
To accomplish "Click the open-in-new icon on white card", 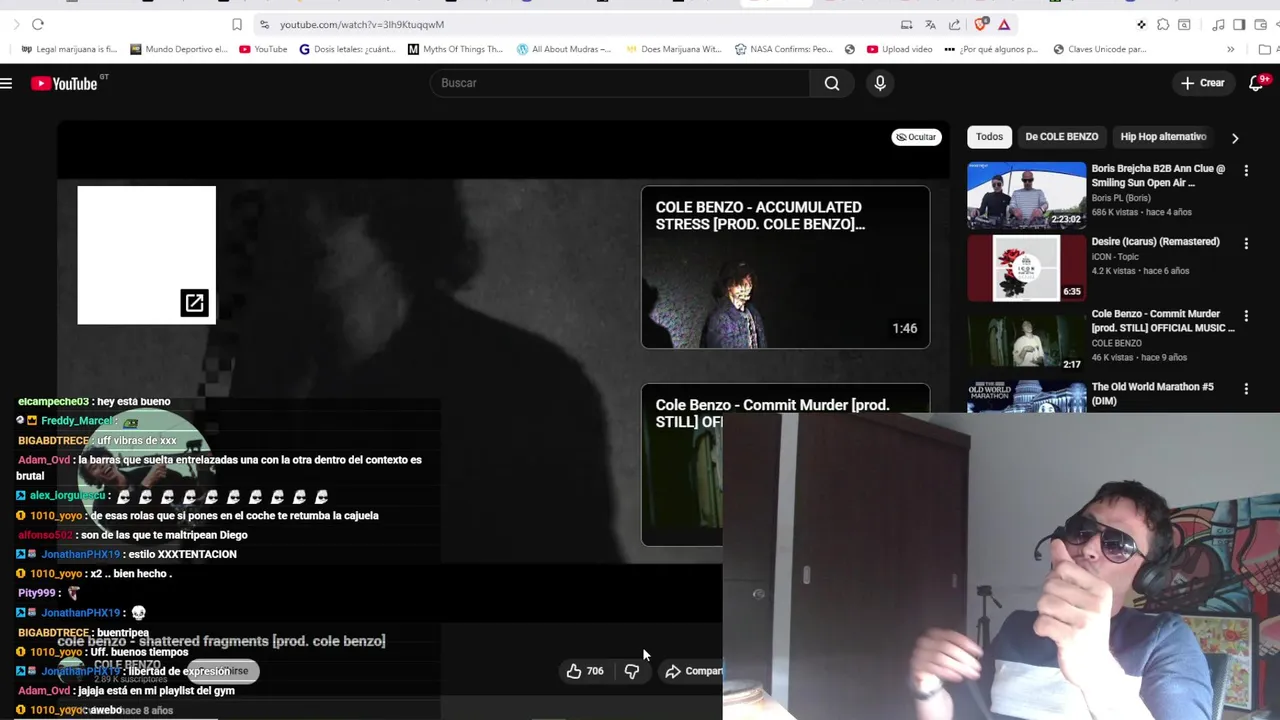I will pos(194,303).
